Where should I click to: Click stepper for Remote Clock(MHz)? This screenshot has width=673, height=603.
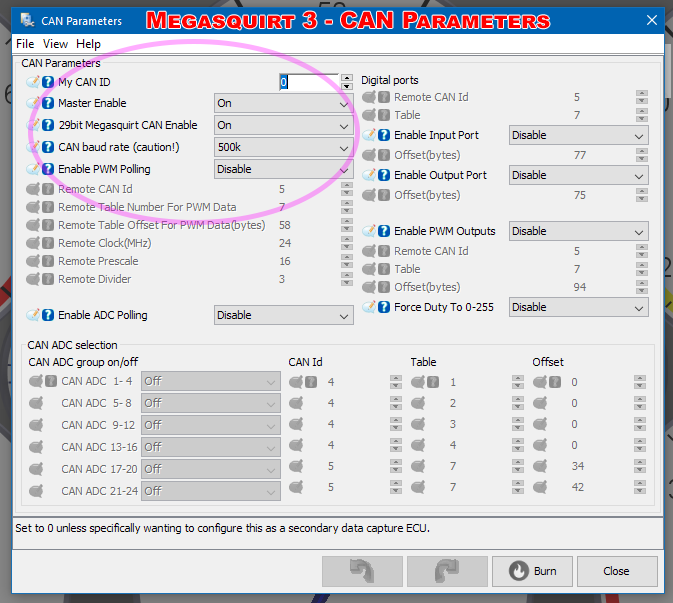347,243
